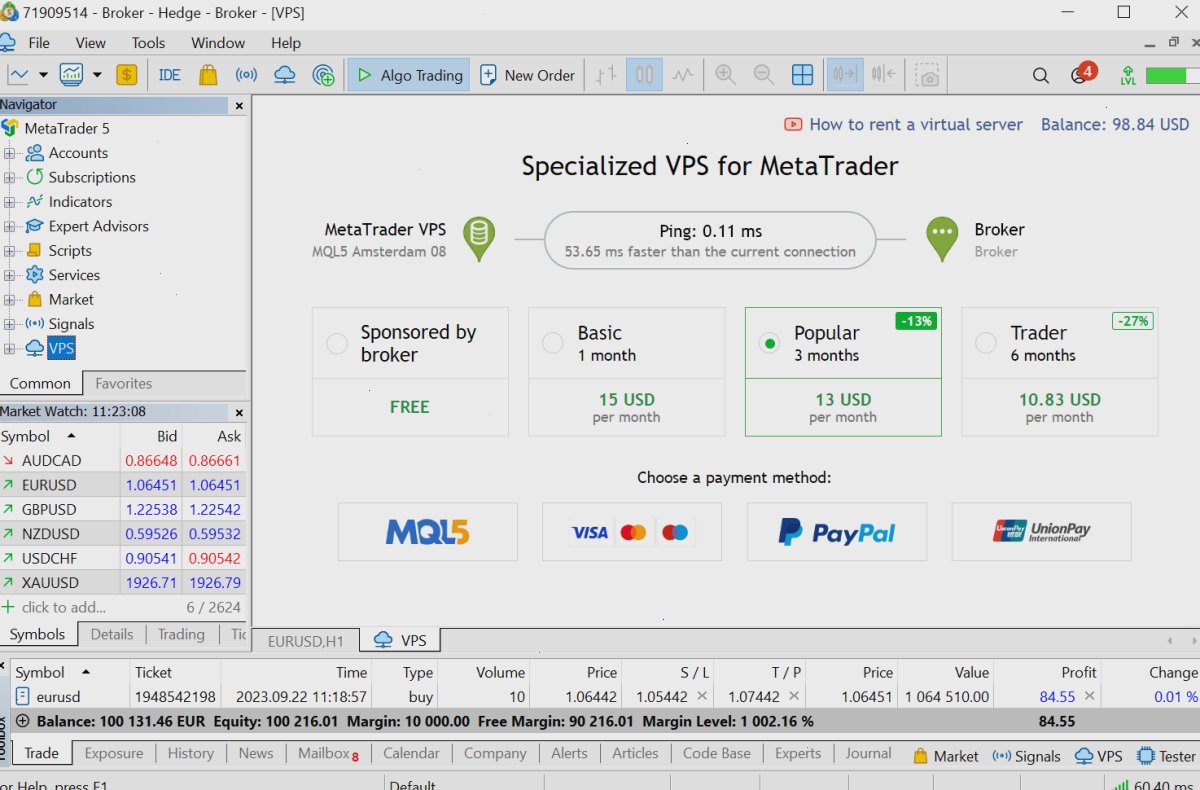
Task: Open the chart type dropdown arrow
Action: pyautogui.click(x=43, y=75)
